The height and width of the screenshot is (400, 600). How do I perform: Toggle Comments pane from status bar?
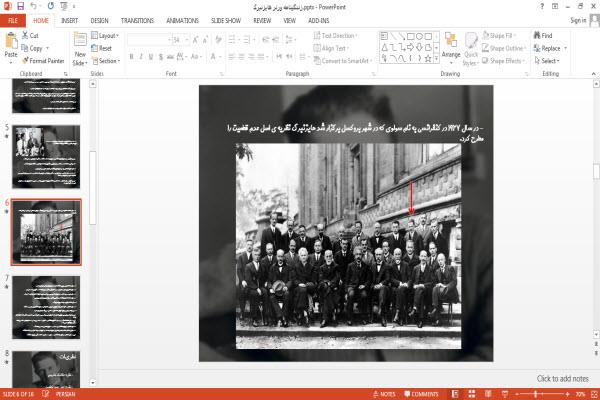pos(421,394)
